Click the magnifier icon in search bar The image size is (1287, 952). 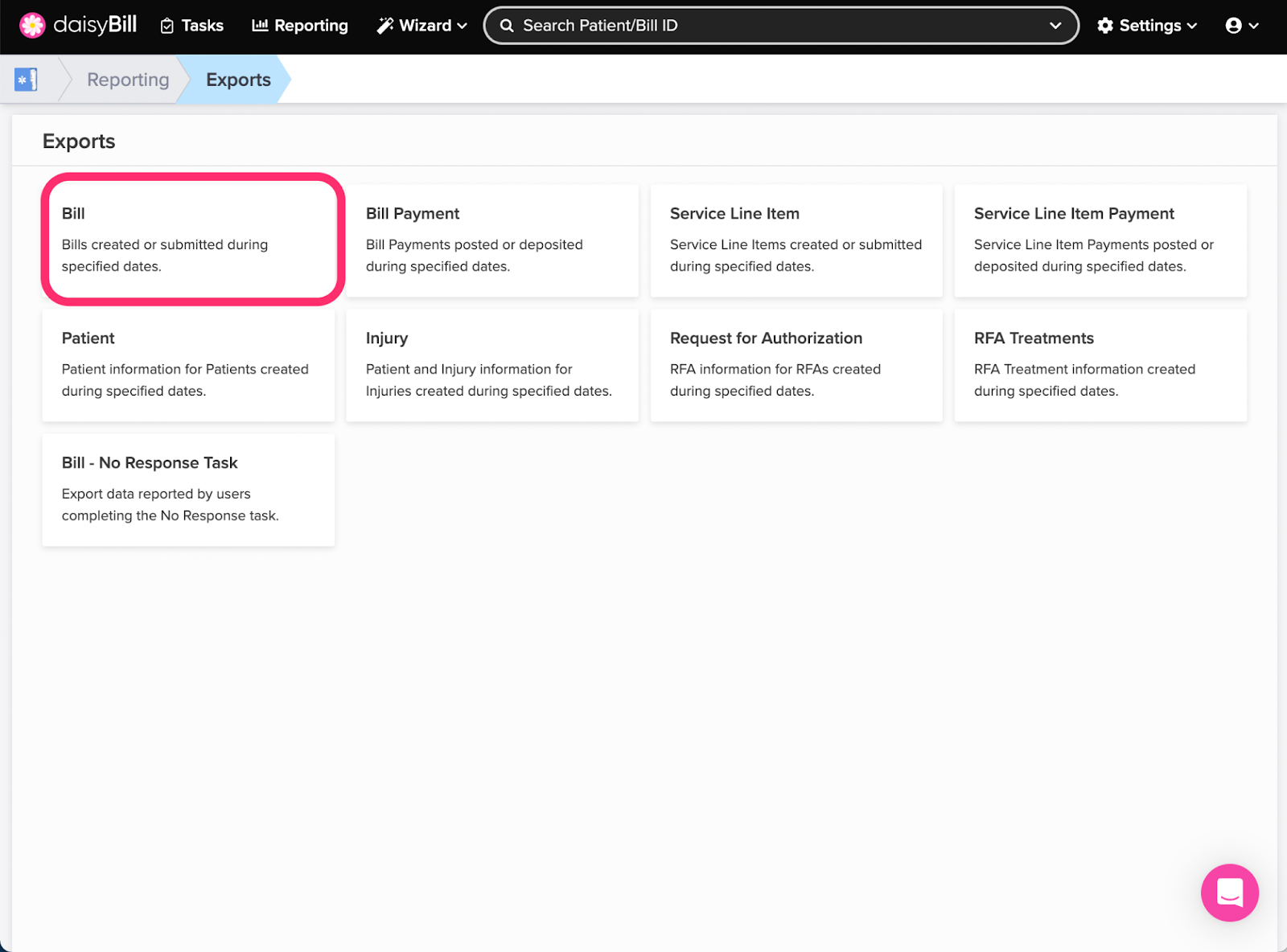[507, 26]
